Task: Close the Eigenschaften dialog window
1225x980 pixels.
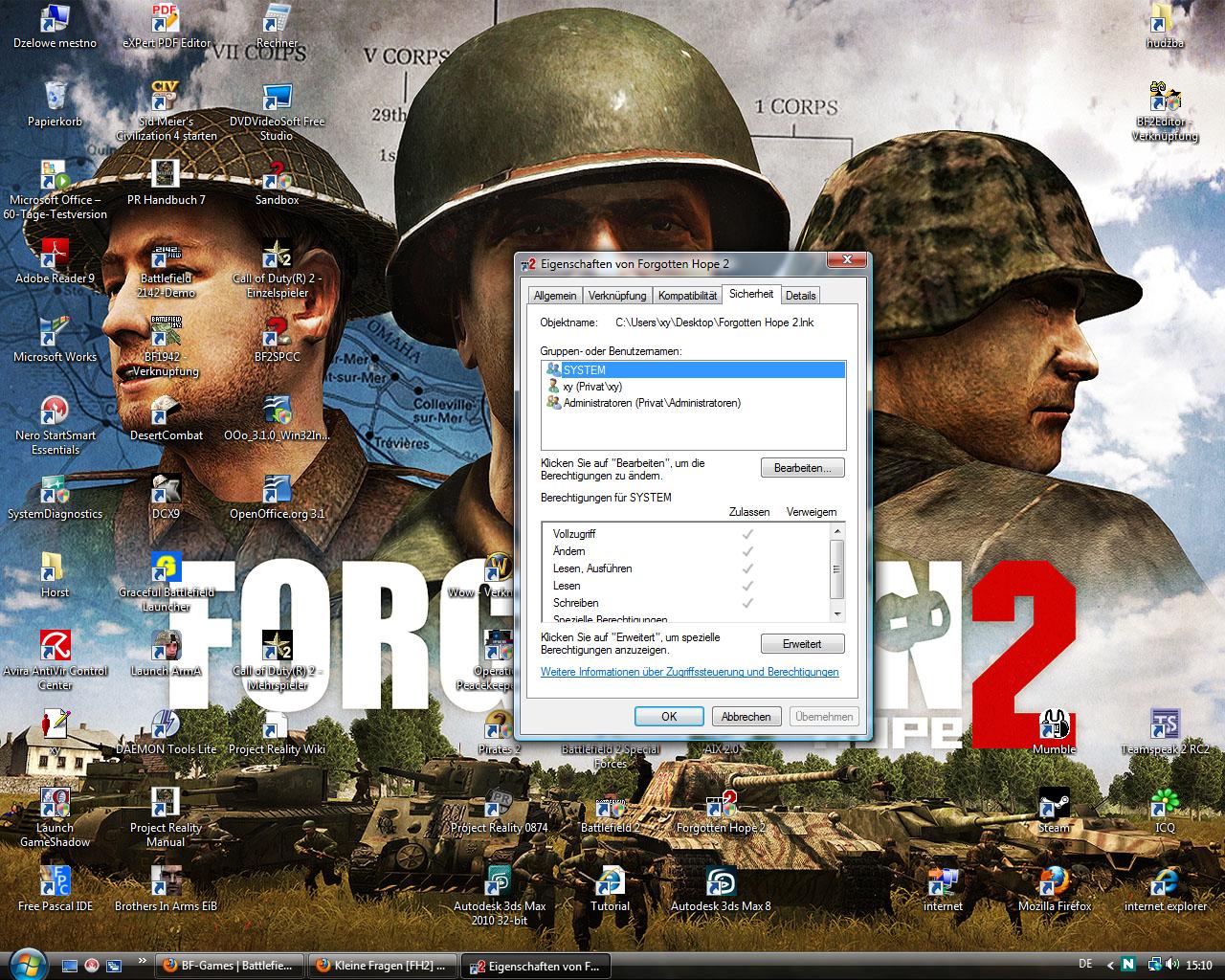Action: (x=847, y=260)
